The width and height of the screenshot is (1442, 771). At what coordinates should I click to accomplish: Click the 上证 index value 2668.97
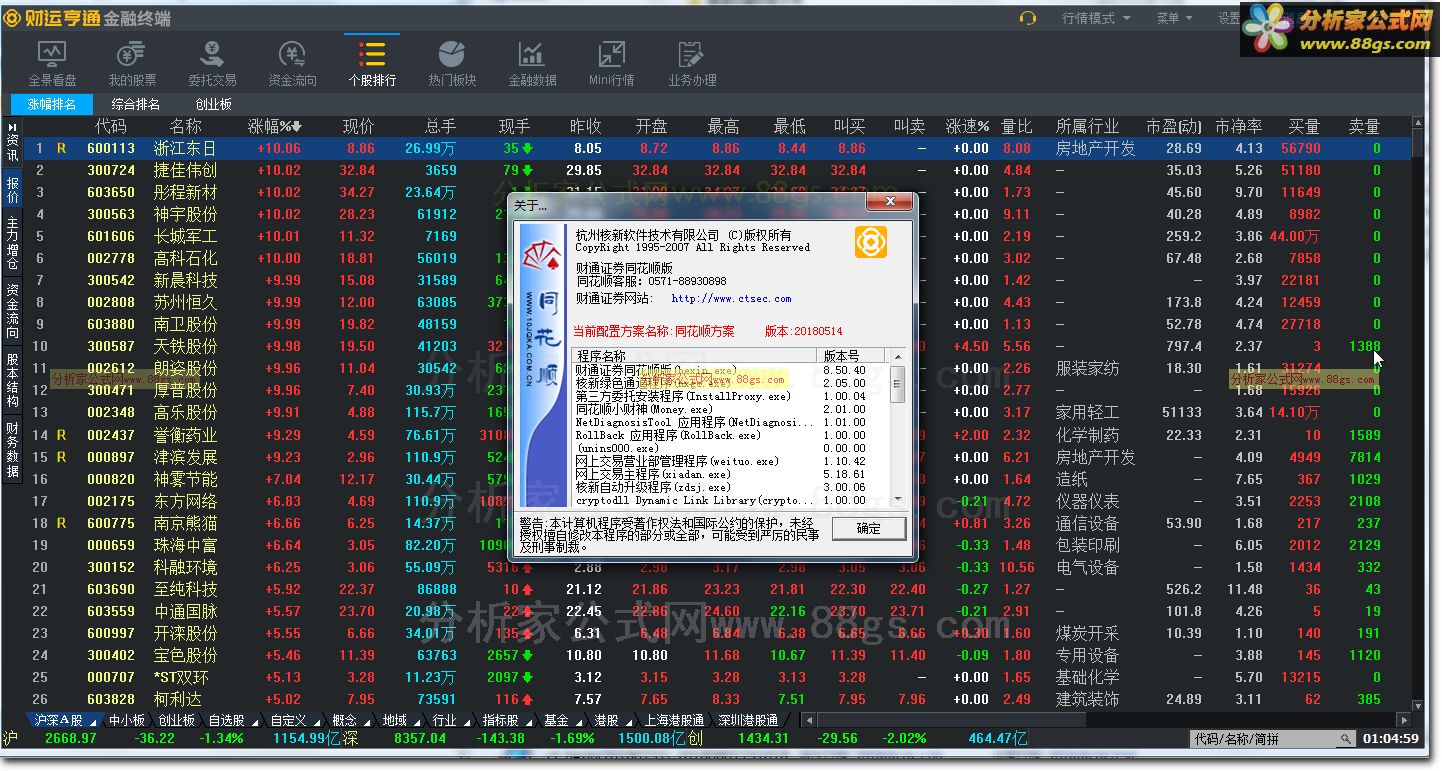[x=71, y=738]
